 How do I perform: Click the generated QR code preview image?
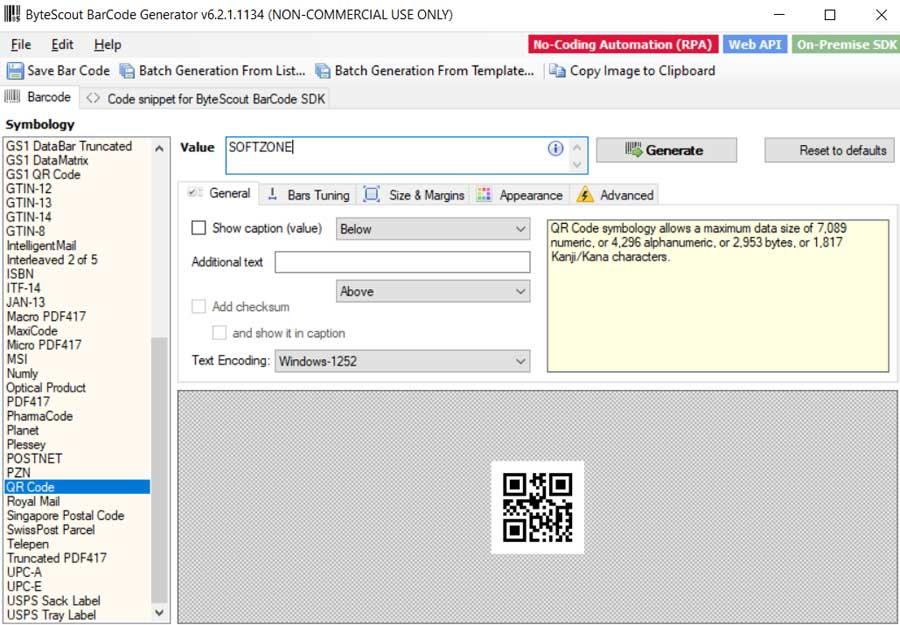pos(538,507)
